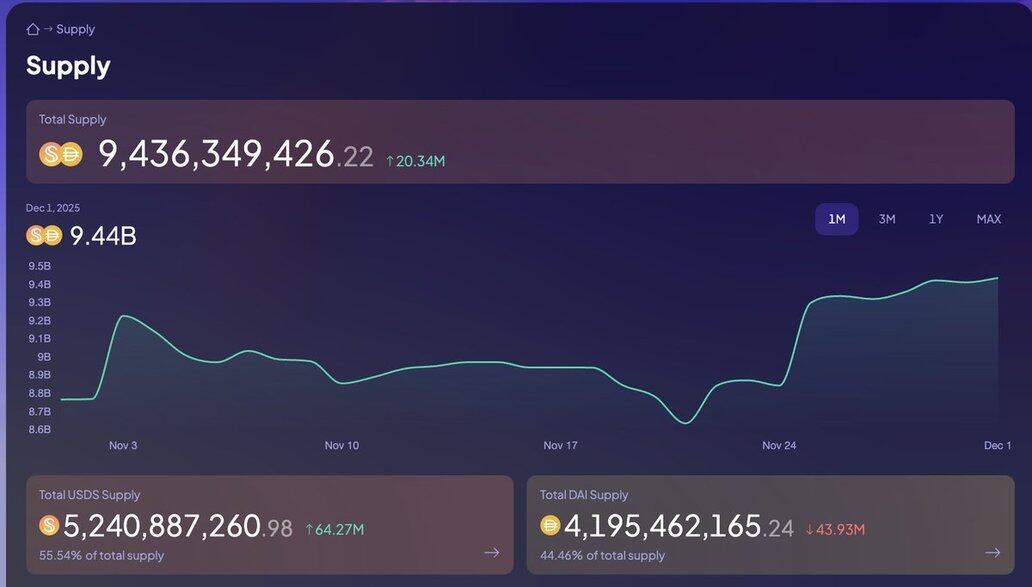The width and height of the screenshot is (1032, 587).
Task: Switch chart to 1Y range
Action: [936, 219]
